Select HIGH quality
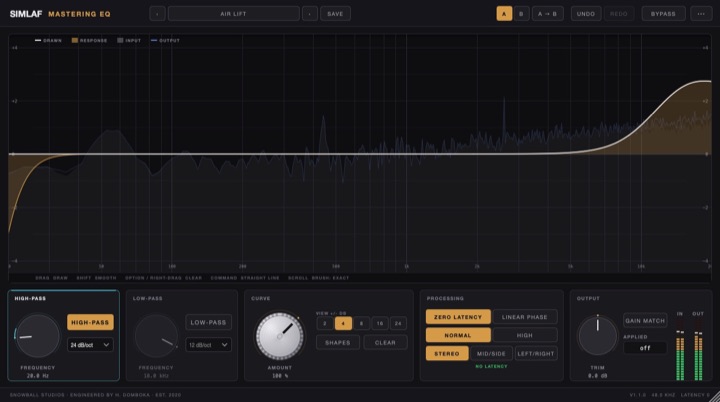The height and width of the screenshot is (402, 720). coord(525,335)
